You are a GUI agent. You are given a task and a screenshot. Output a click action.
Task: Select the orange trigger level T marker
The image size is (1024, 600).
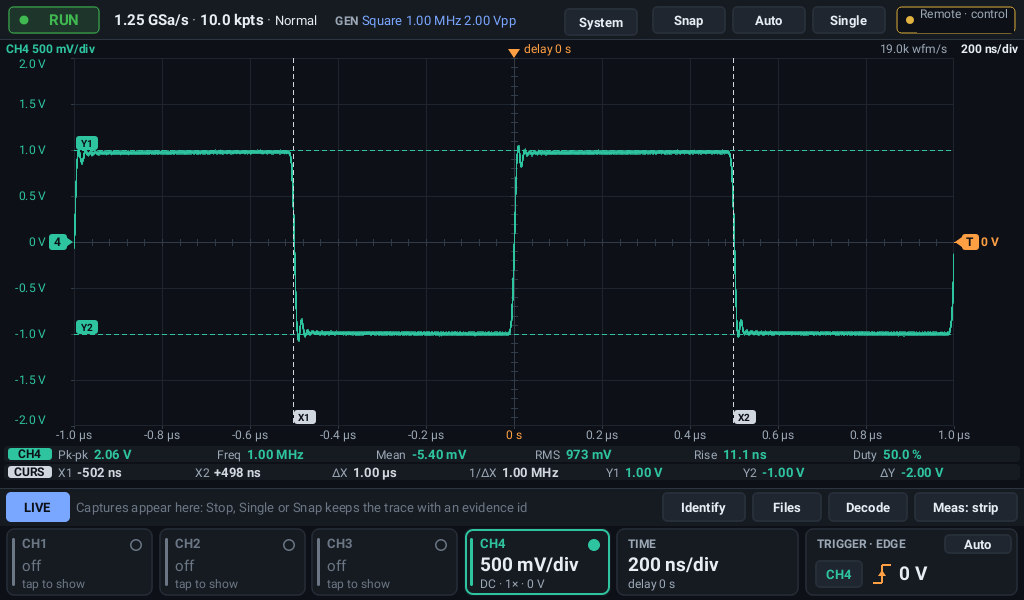(968, 242)
